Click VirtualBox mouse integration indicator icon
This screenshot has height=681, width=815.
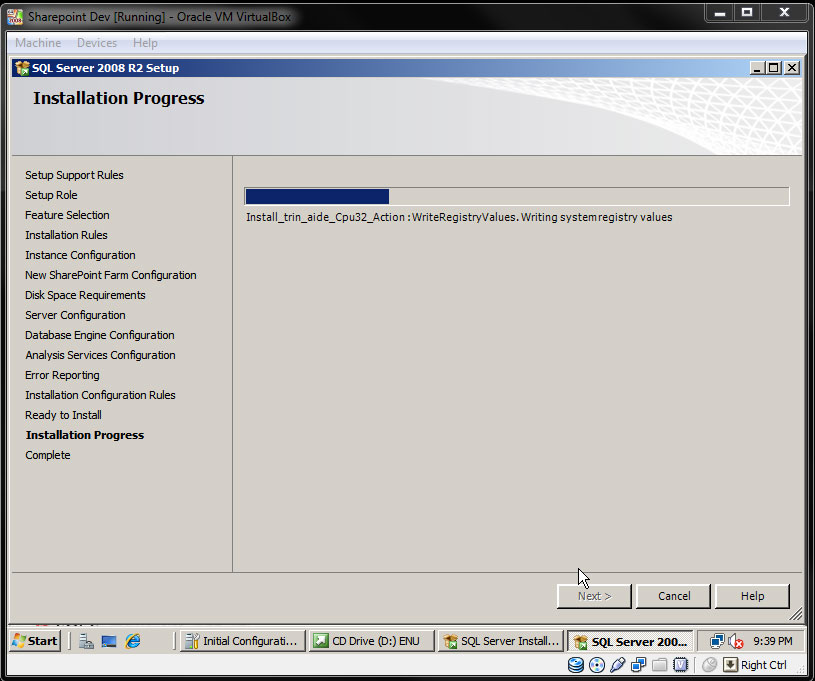click(709, 665)
